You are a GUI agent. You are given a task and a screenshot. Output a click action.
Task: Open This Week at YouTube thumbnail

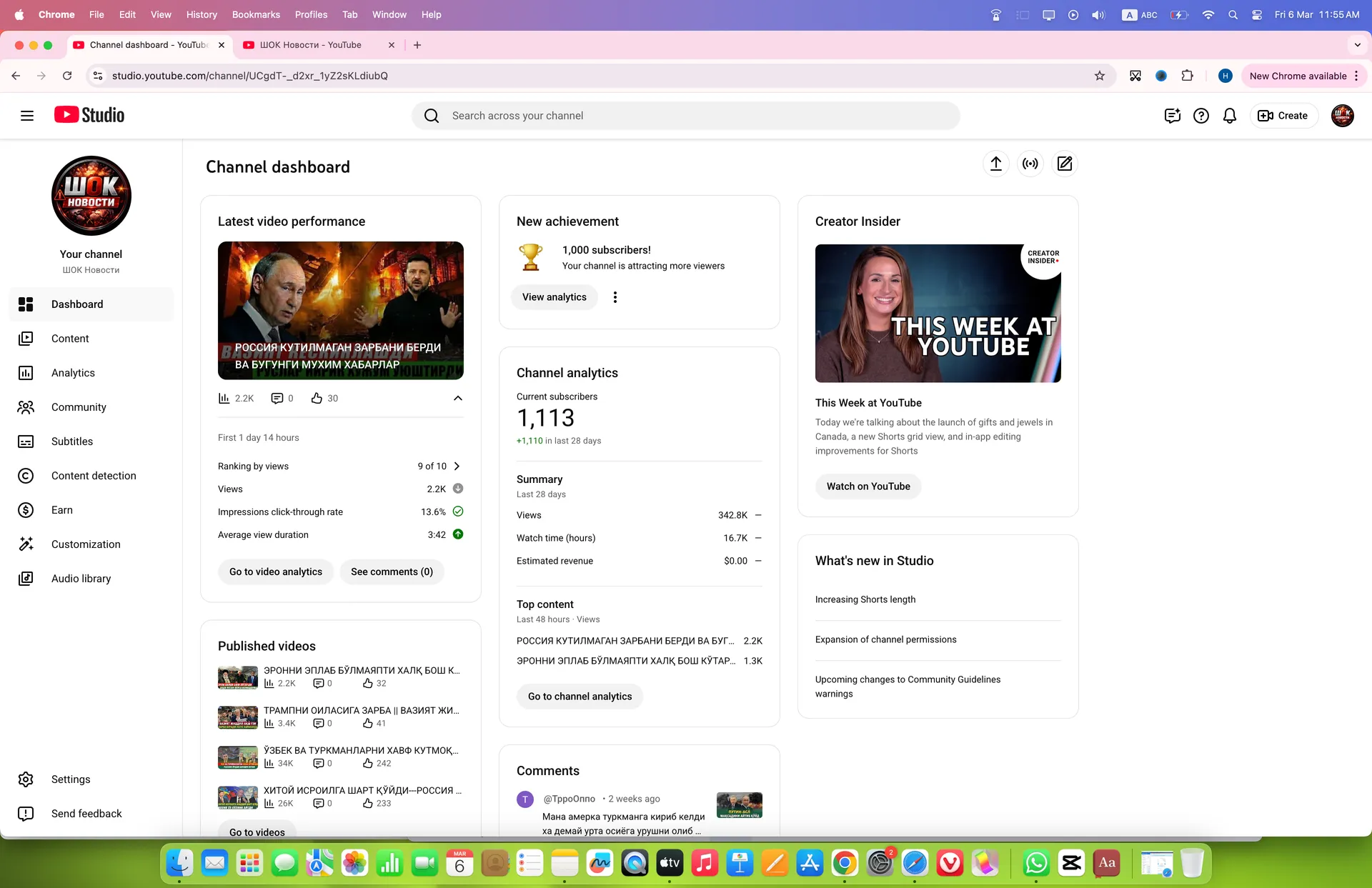tap(938, 314)
